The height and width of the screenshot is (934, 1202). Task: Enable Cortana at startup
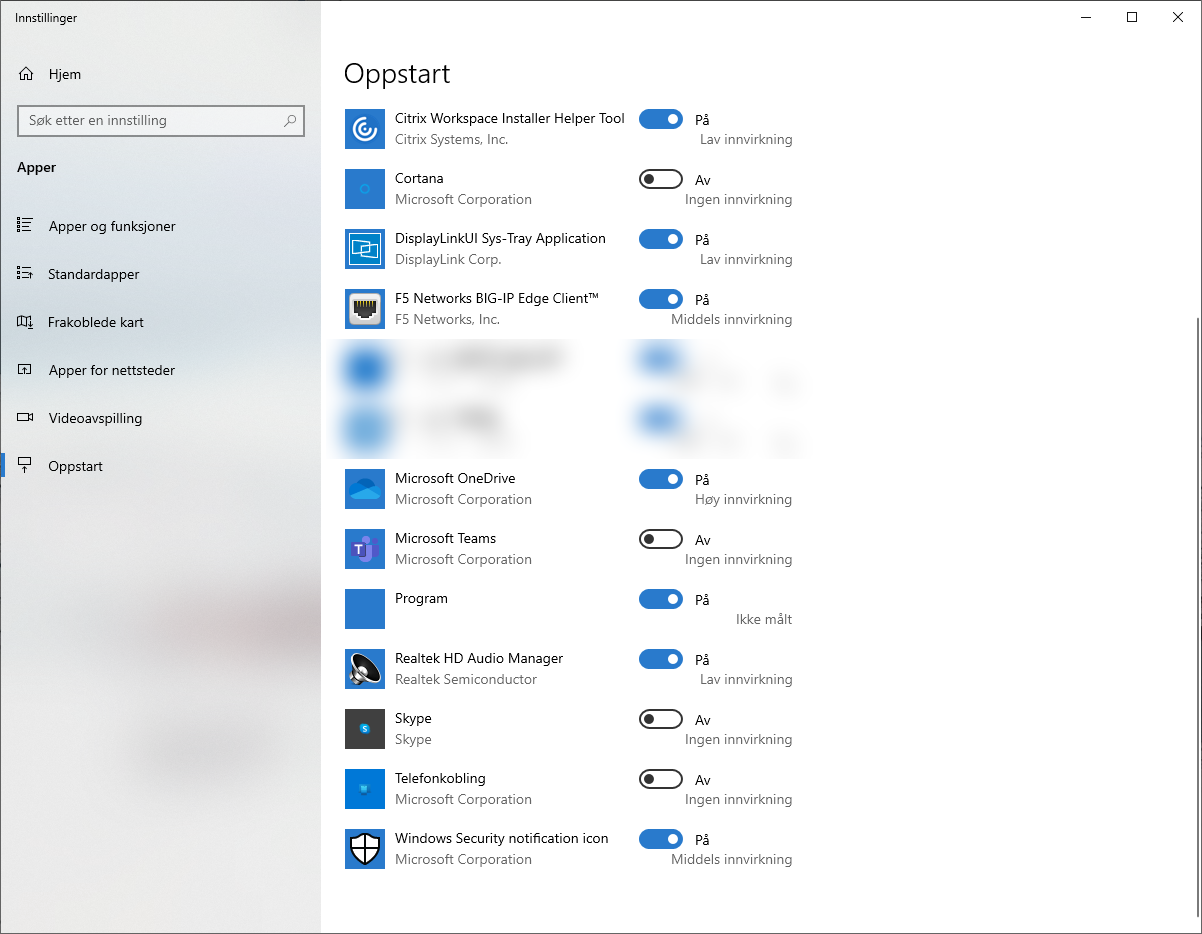pos(661,179)
